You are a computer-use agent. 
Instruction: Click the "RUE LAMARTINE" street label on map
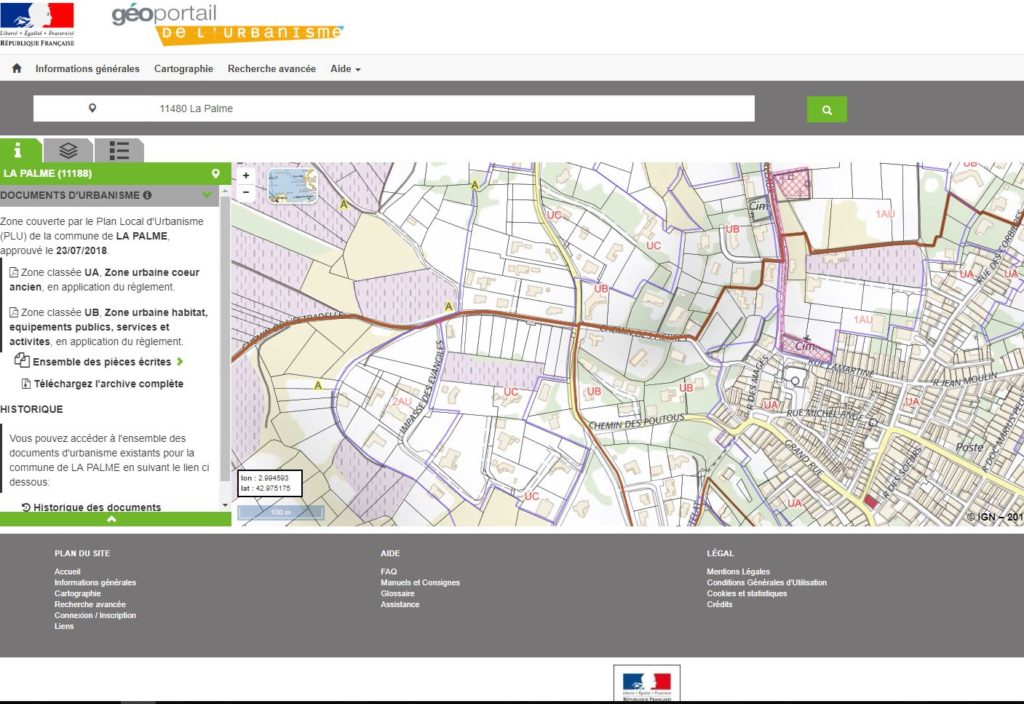pos(842,366)
